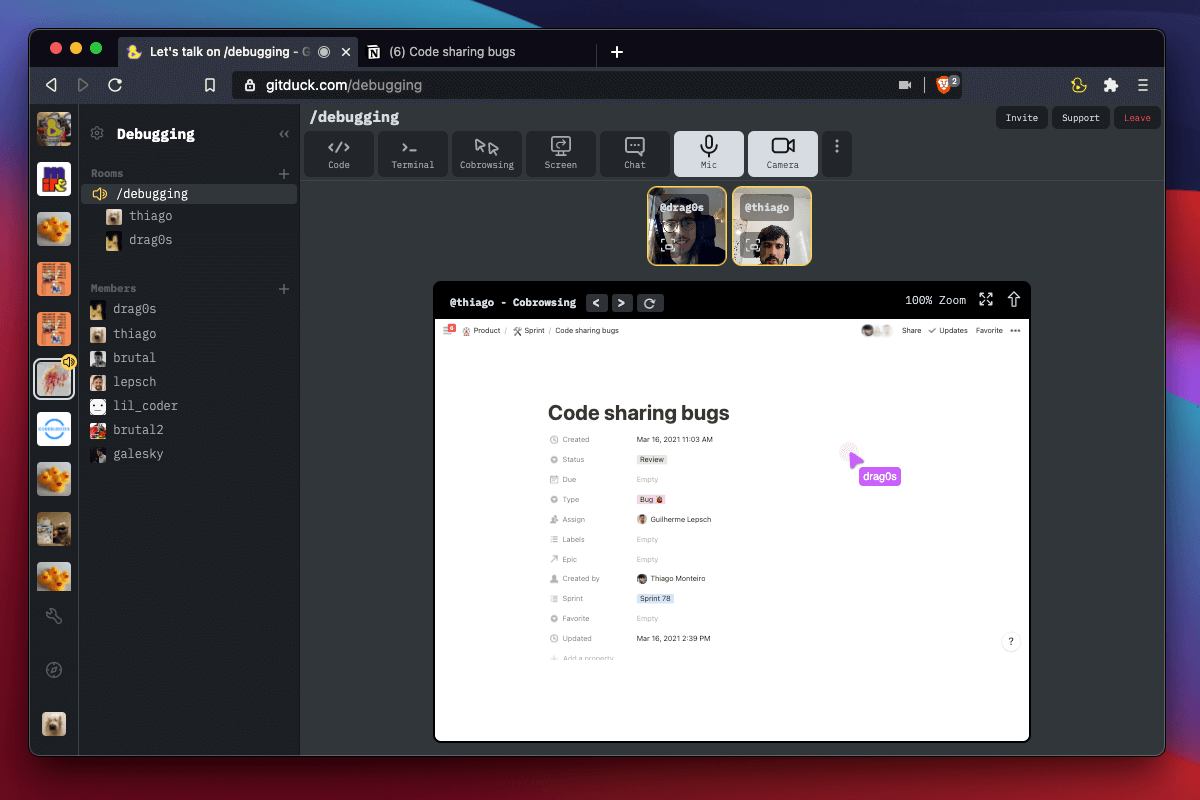
Task: Open the Terminal sharing tool
Action: pos(413,154)
